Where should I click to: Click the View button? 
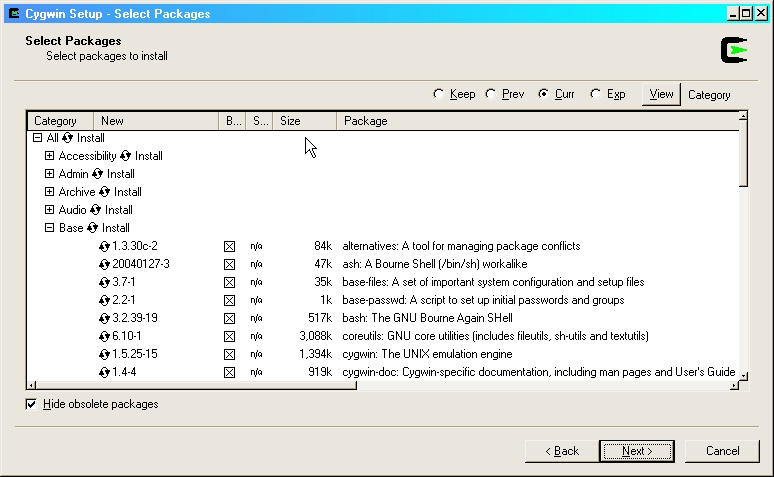click(661, 94)
